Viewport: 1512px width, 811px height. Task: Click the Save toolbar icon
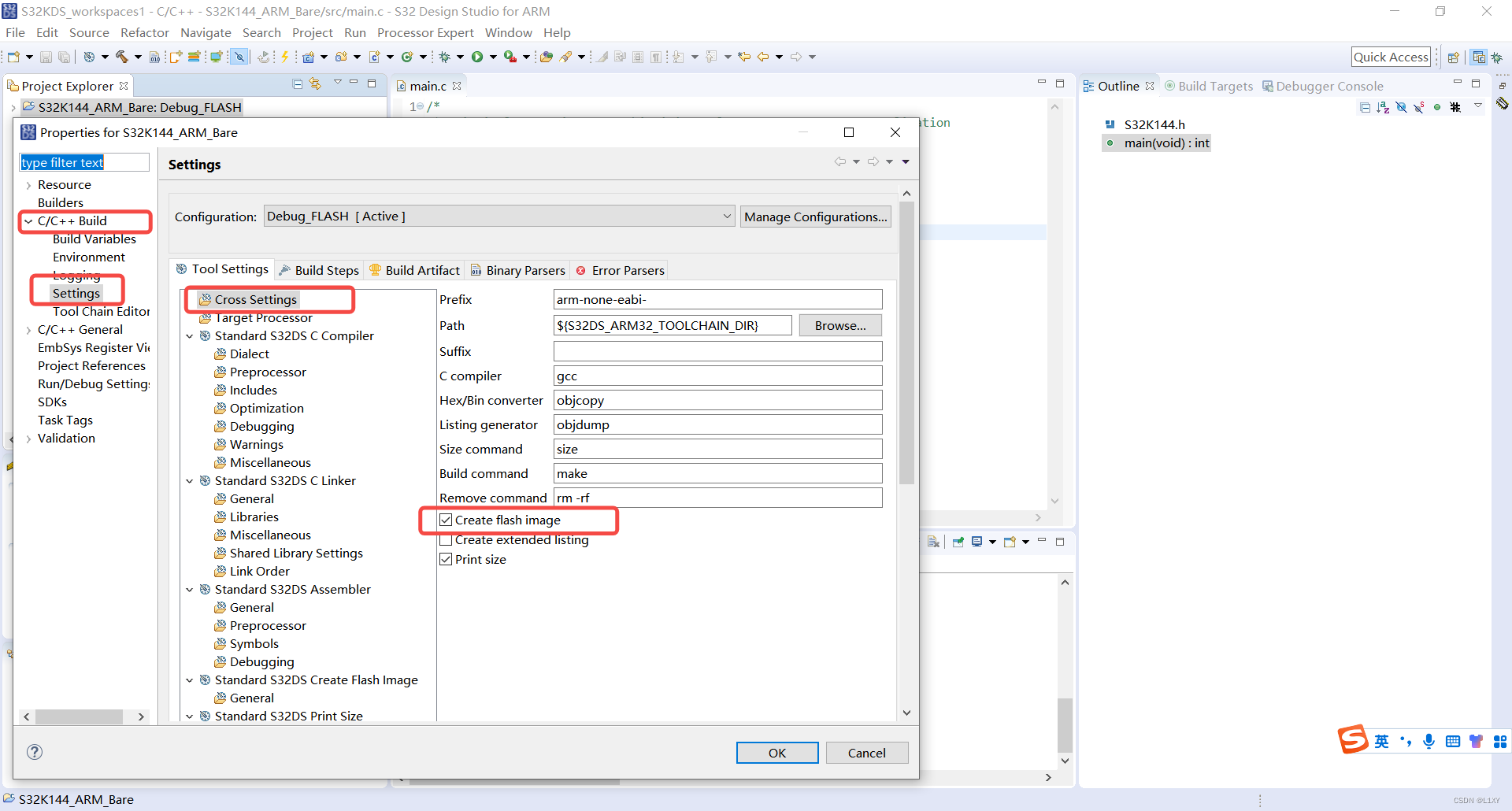[x=46, y=57]
